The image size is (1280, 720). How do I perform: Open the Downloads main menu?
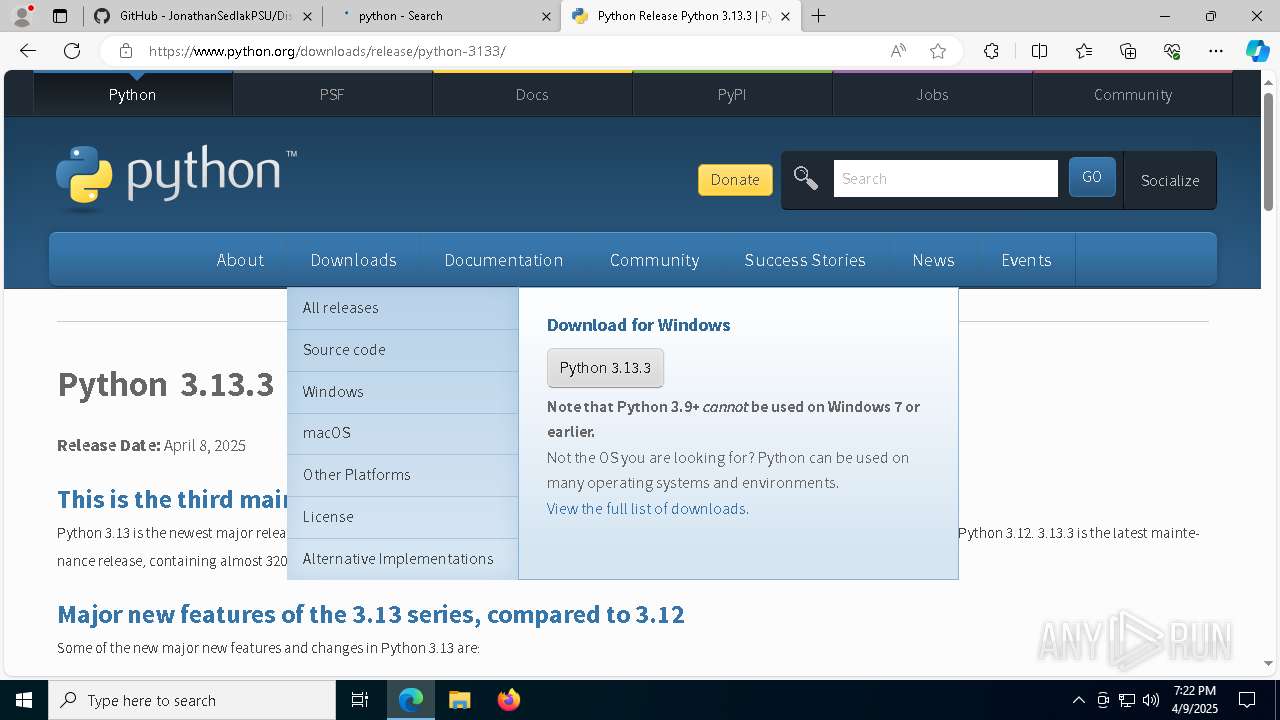click(x=353, y=260)
